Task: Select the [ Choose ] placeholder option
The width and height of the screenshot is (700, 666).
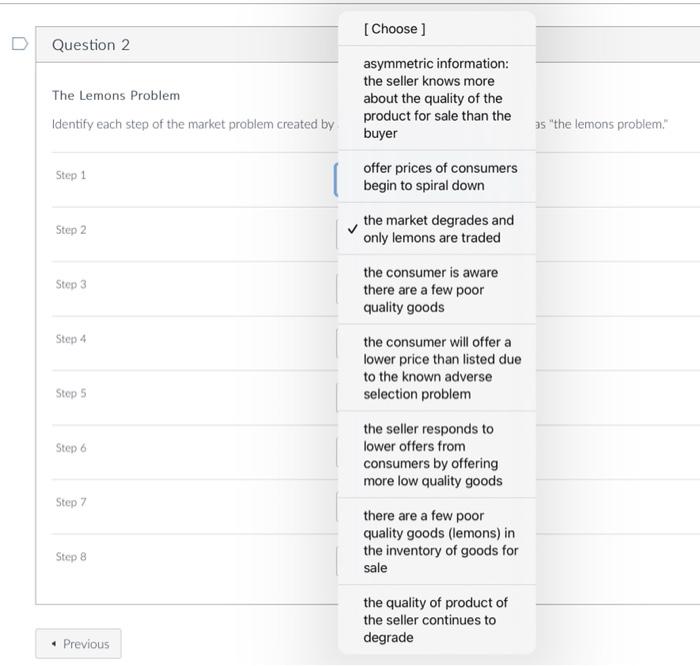Action: (x=394, y=29)
